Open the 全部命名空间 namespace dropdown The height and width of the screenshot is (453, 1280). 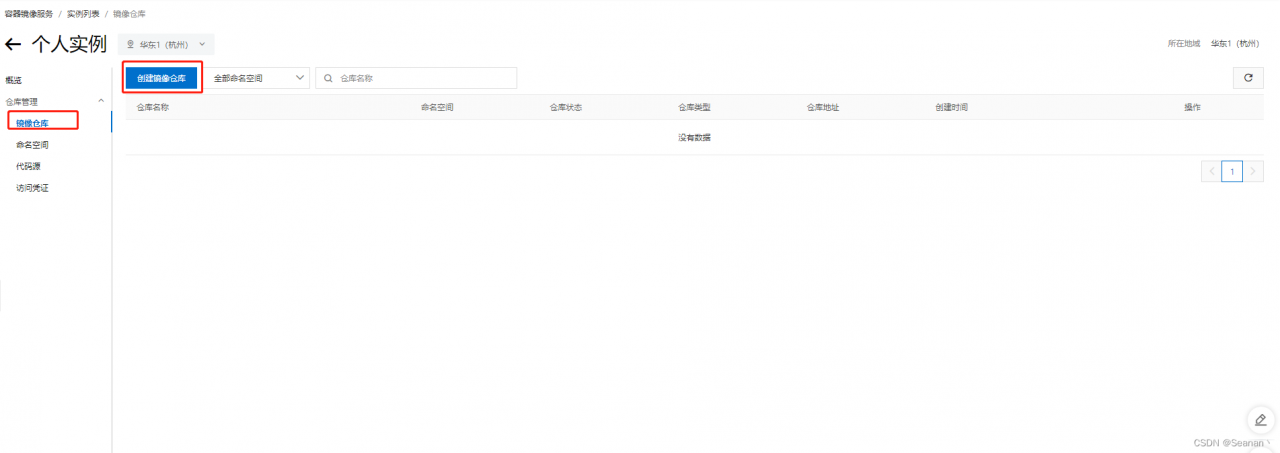(258, 78)
